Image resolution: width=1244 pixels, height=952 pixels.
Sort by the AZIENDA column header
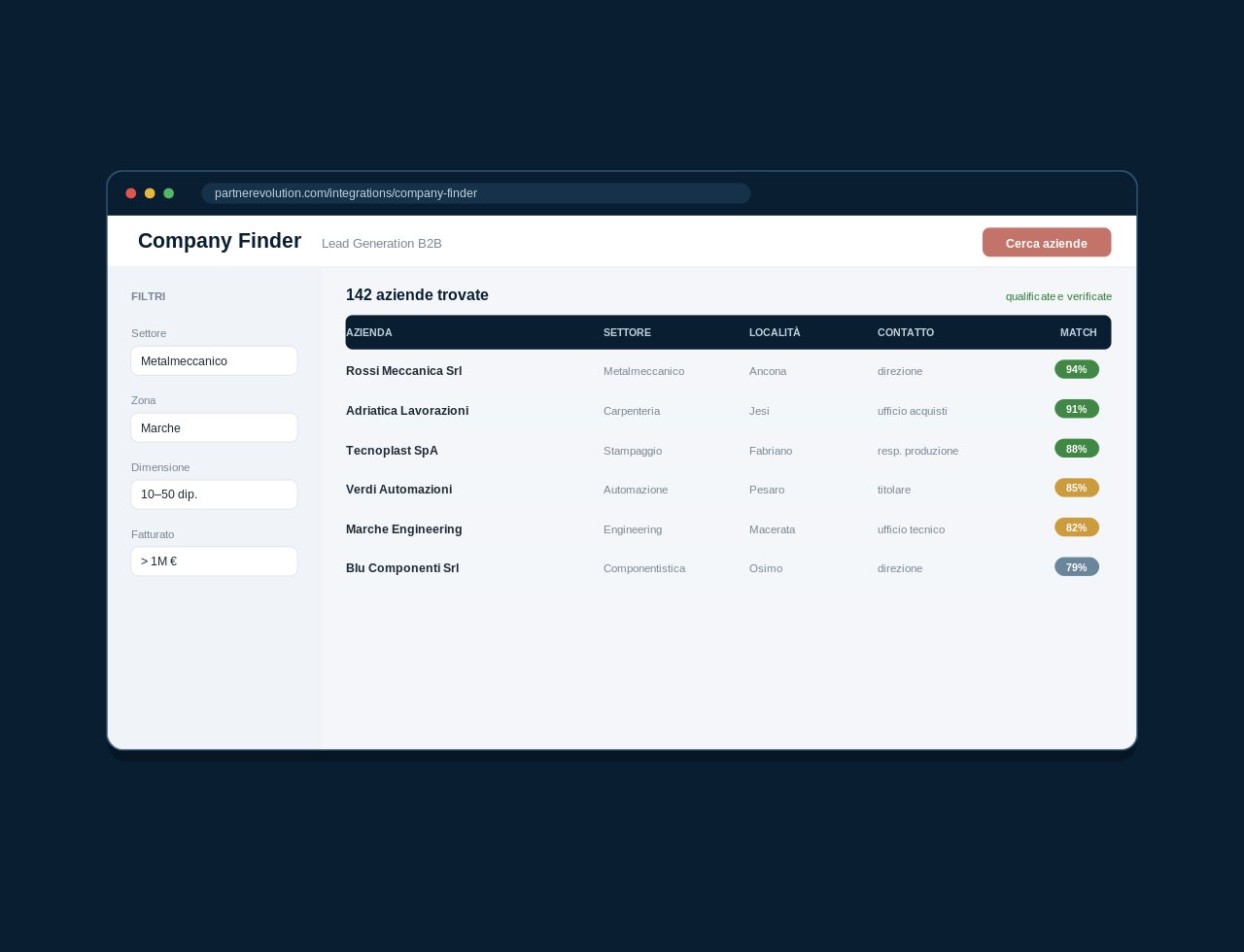pyautogui.click(x=369, y=332)
